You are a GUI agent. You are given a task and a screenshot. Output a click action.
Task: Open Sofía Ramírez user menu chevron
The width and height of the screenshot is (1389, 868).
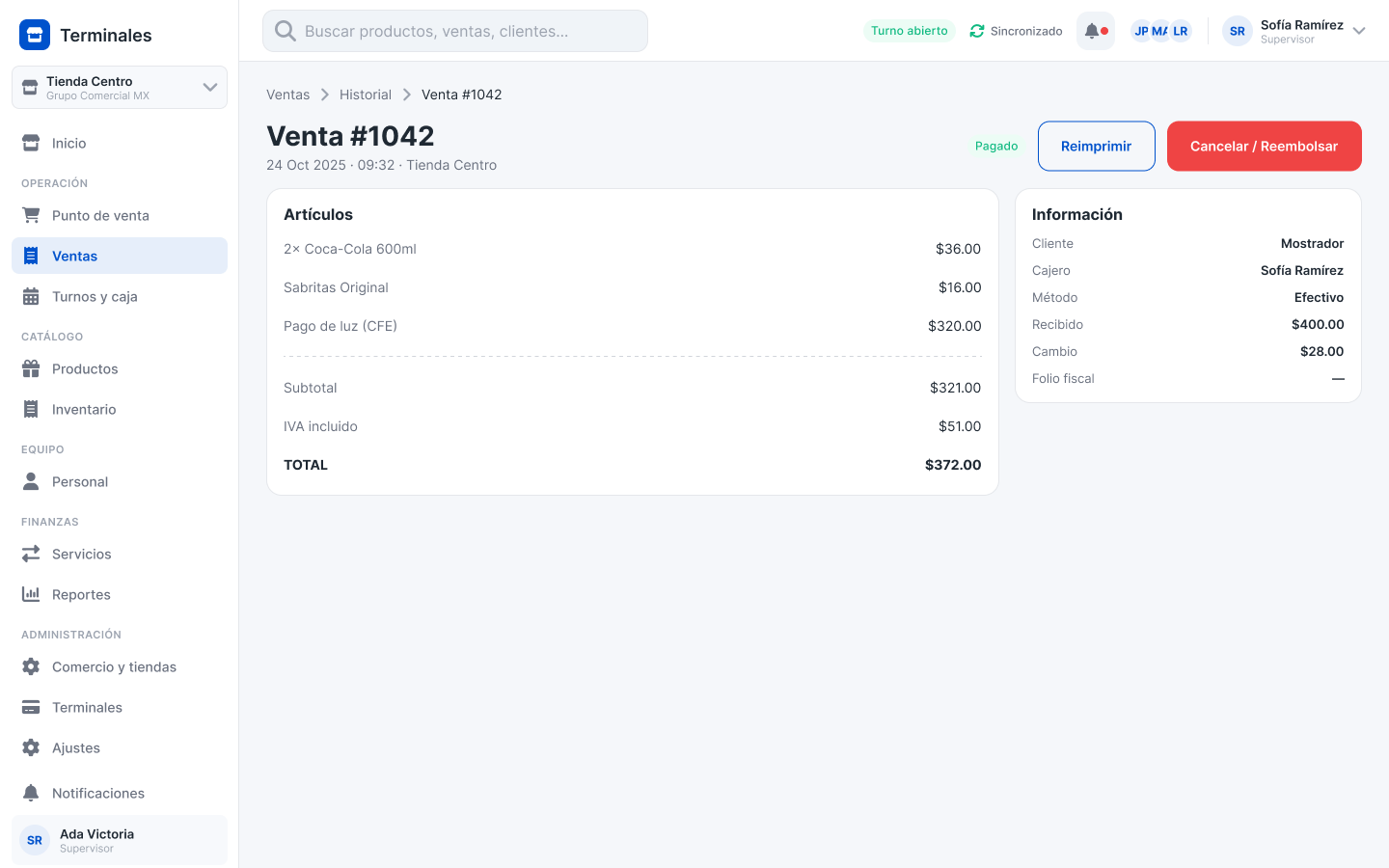[1359, 31]
